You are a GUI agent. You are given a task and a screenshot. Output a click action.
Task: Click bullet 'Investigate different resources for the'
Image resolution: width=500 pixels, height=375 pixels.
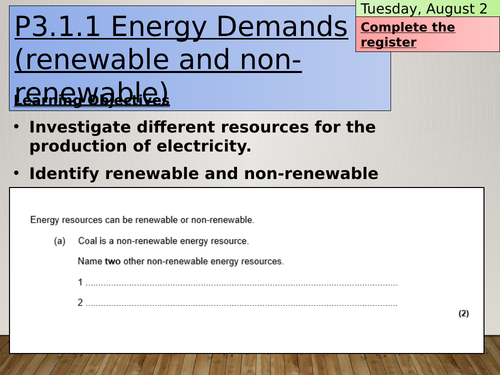pyautogui.click(x=202, y=127)
